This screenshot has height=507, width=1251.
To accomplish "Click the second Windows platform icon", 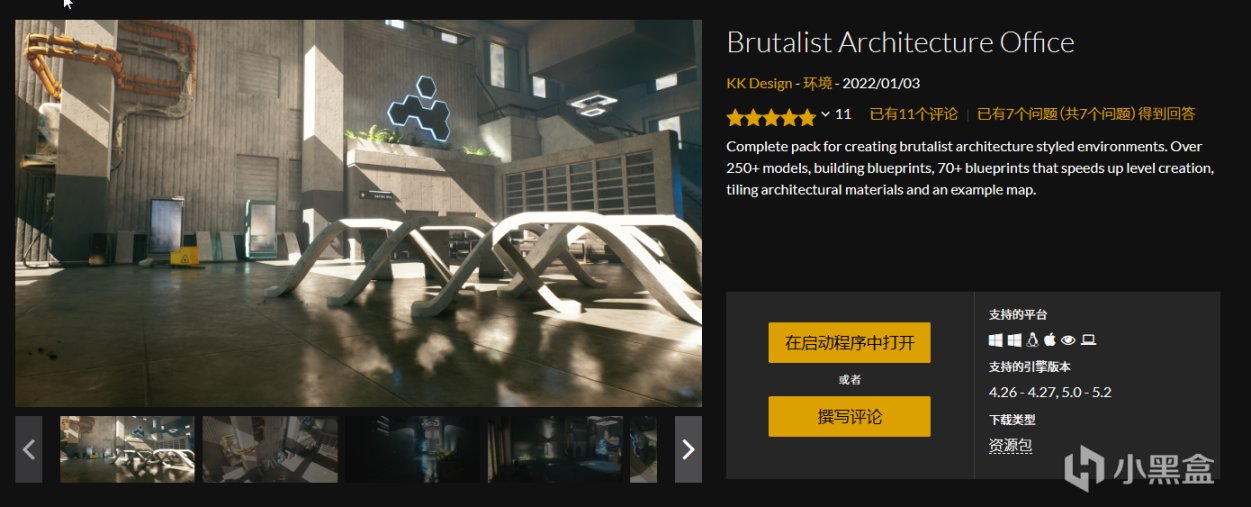I will [x=1014, y=340].
